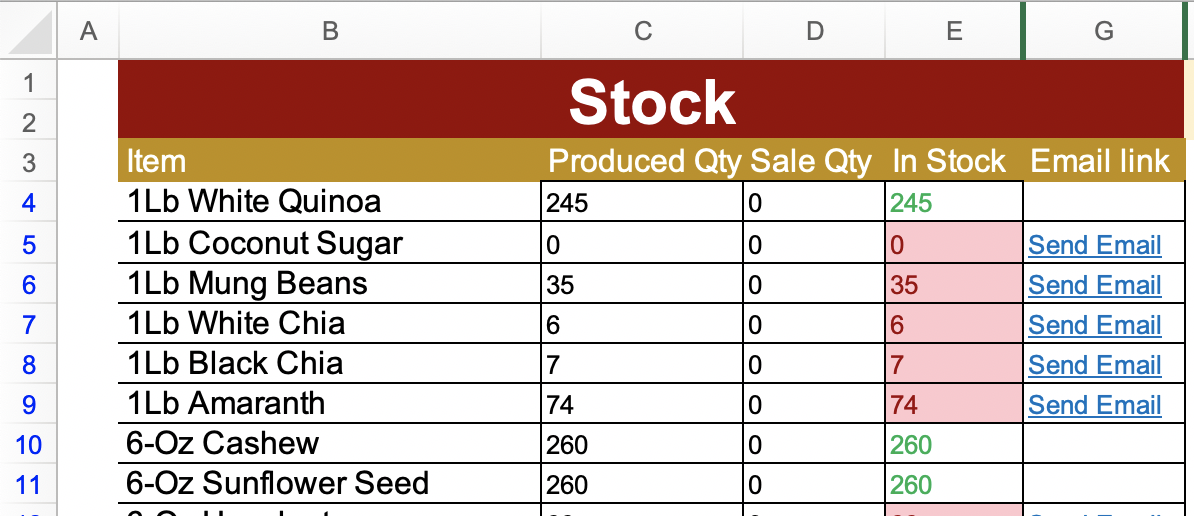Select the Stock title cell

click(x=652, y=100)
